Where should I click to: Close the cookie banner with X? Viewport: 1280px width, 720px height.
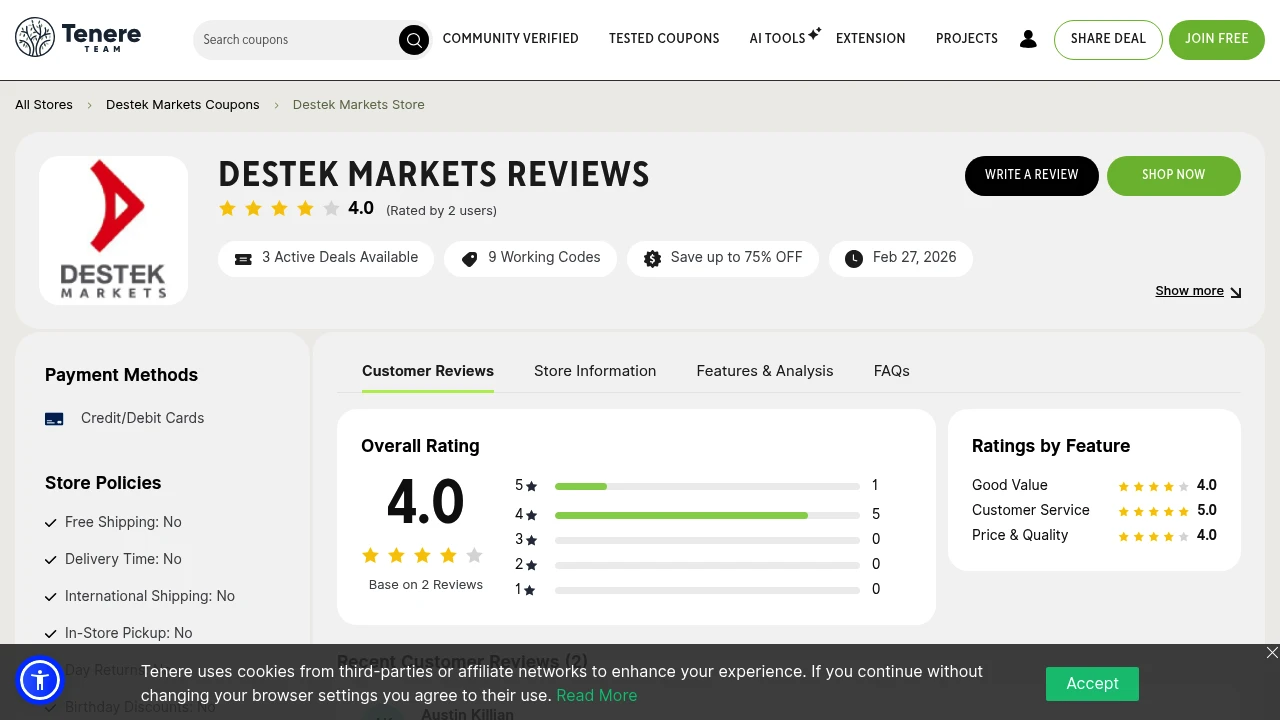click(x=1272, y=652)
